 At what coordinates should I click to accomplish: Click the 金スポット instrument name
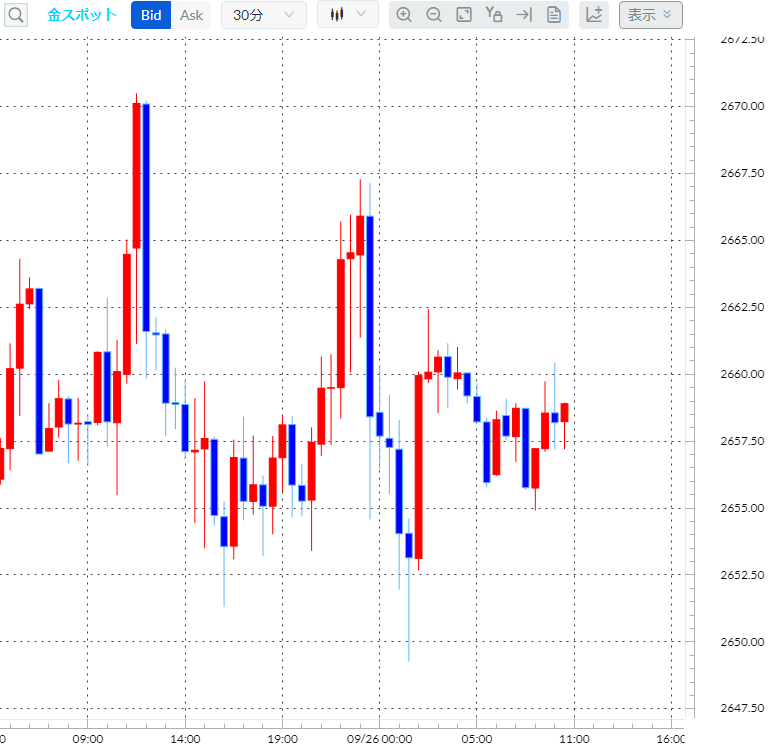(82, 15)
